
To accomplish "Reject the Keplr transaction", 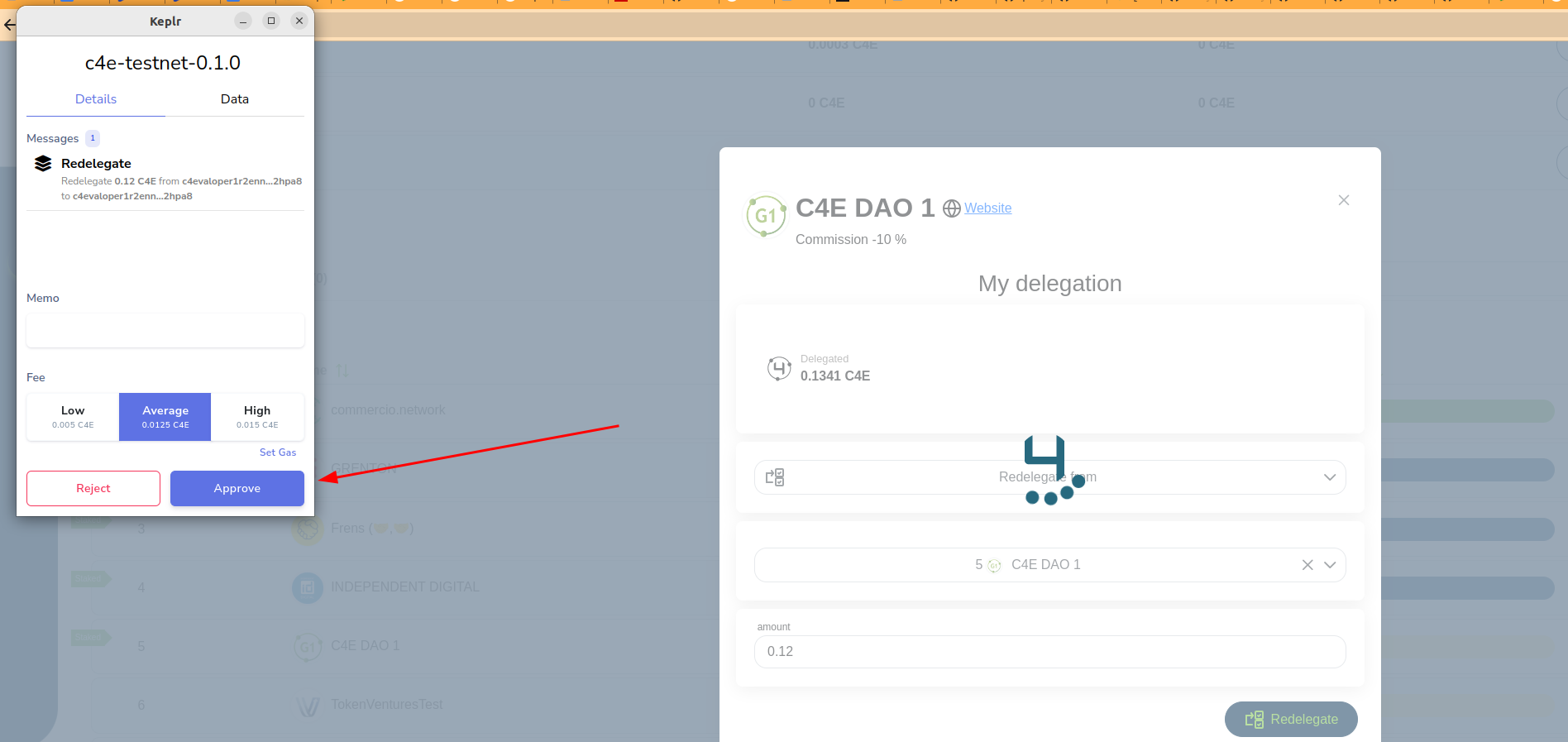I will (93, 488).
